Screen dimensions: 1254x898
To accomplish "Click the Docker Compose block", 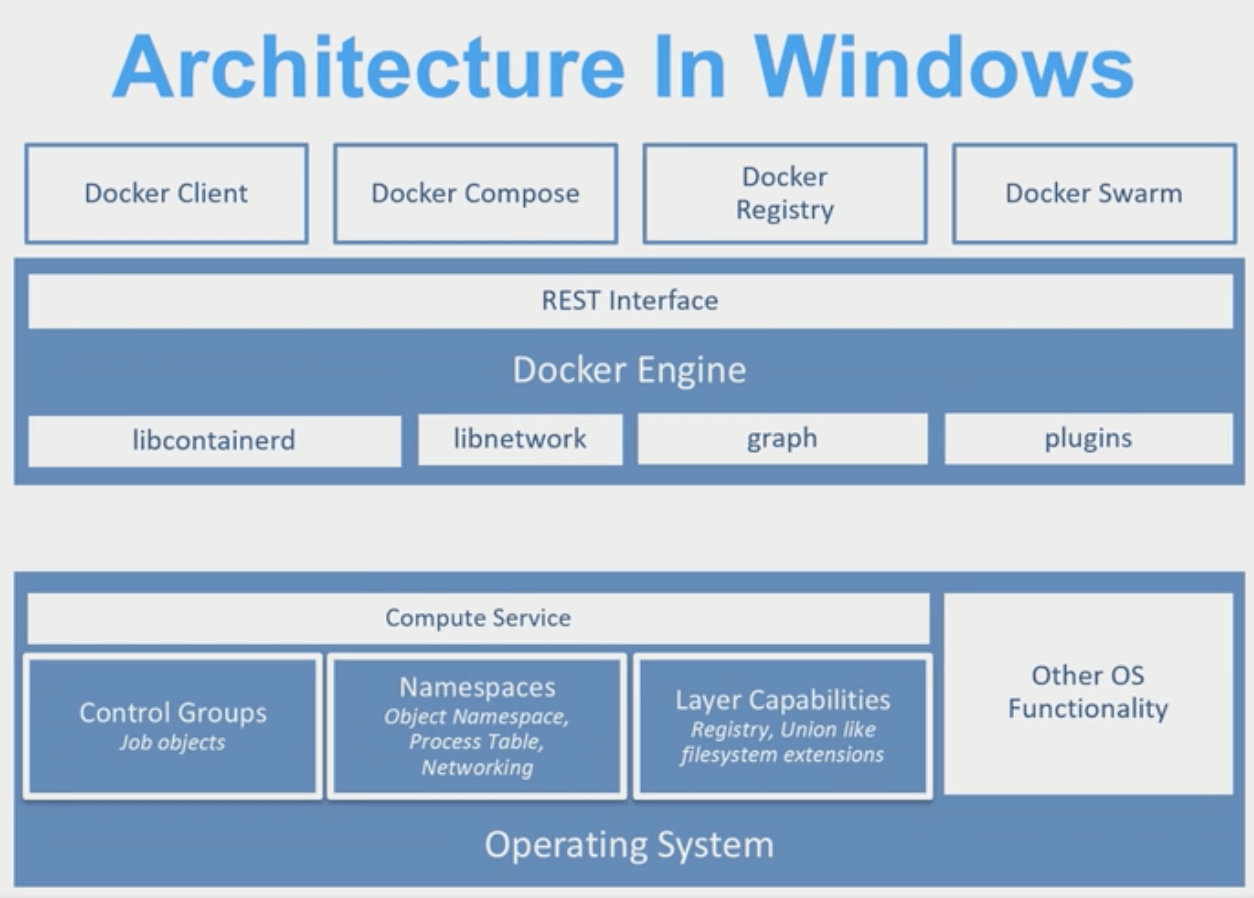I will (475, 194).
